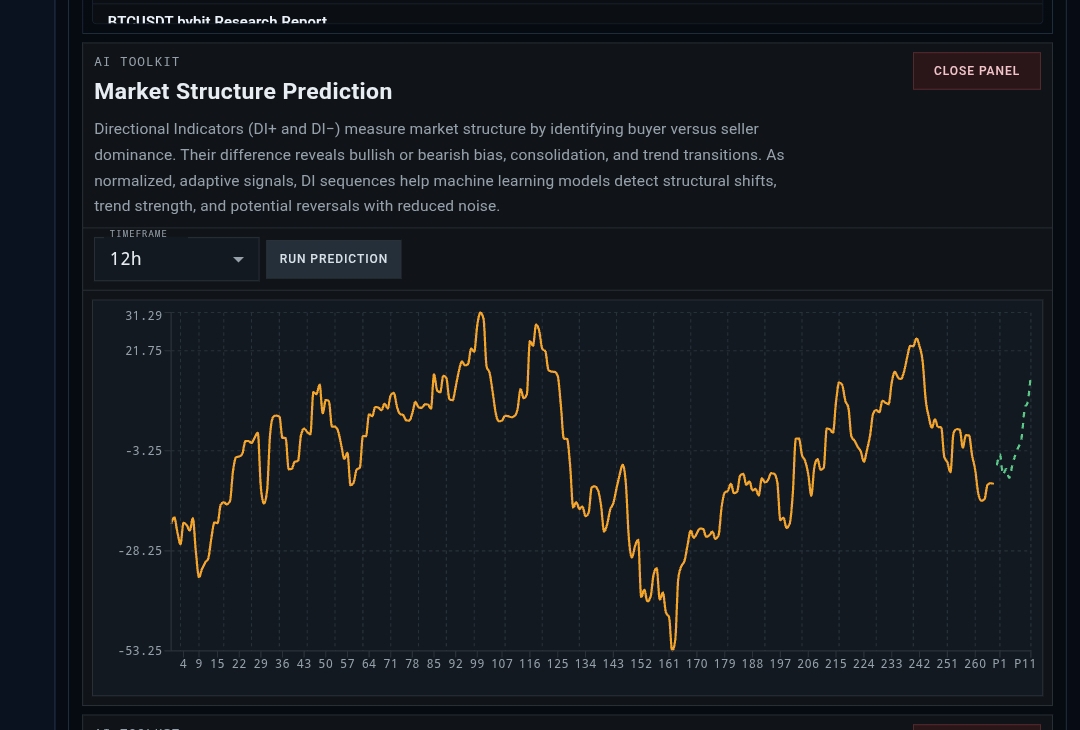
Task: Click the BTCUSDT bybit Research Report title
Action: (x=217, y=20)
